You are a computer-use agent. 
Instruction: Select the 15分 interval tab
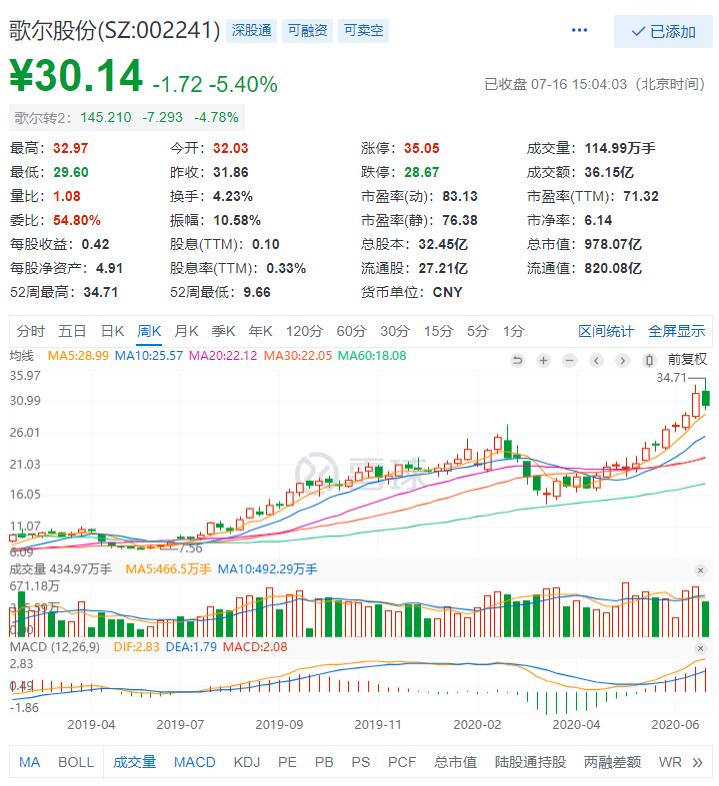pyautogui.click(x=439, y=331)
